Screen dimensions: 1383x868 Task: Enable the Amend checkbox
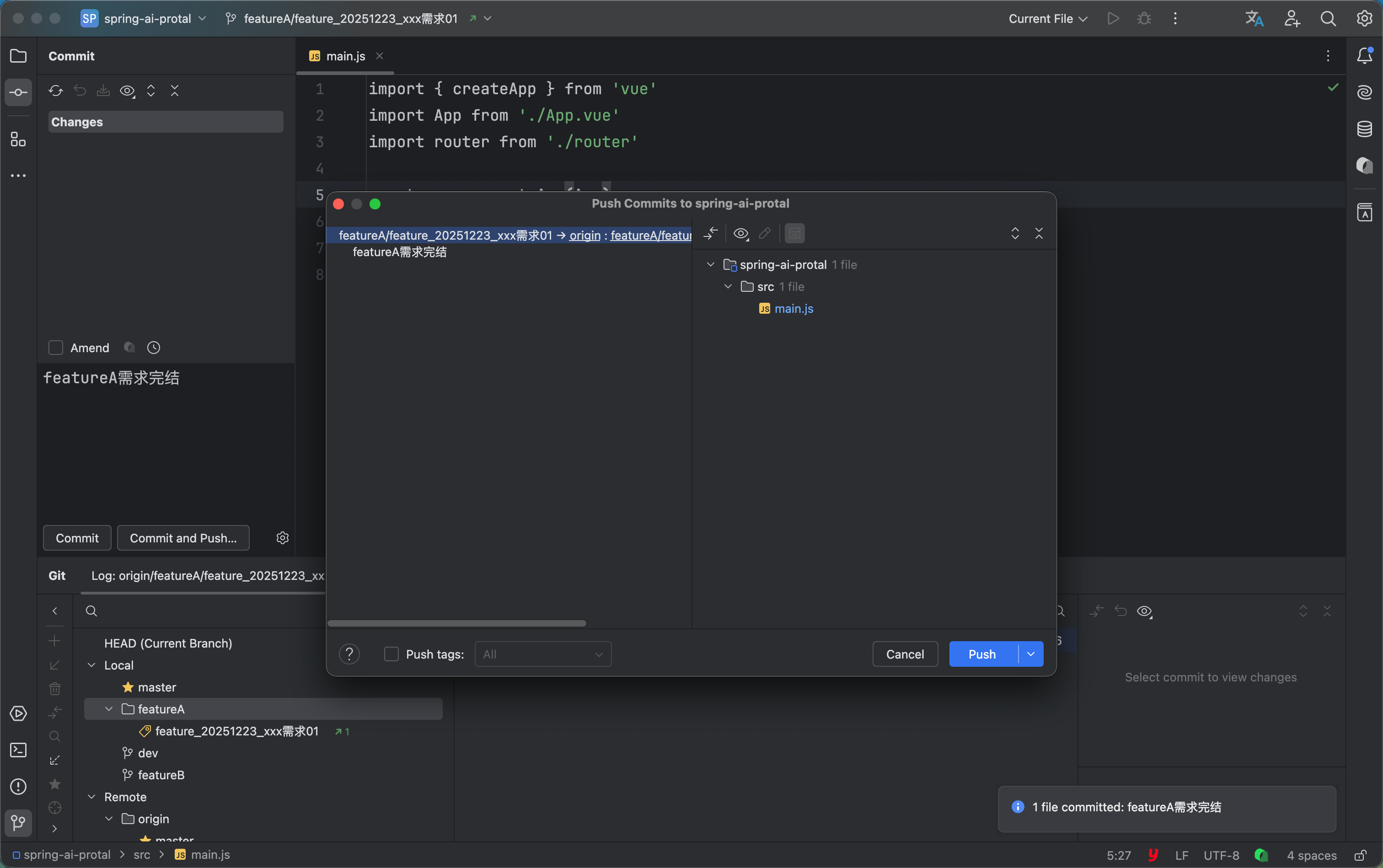coord(56,348)
